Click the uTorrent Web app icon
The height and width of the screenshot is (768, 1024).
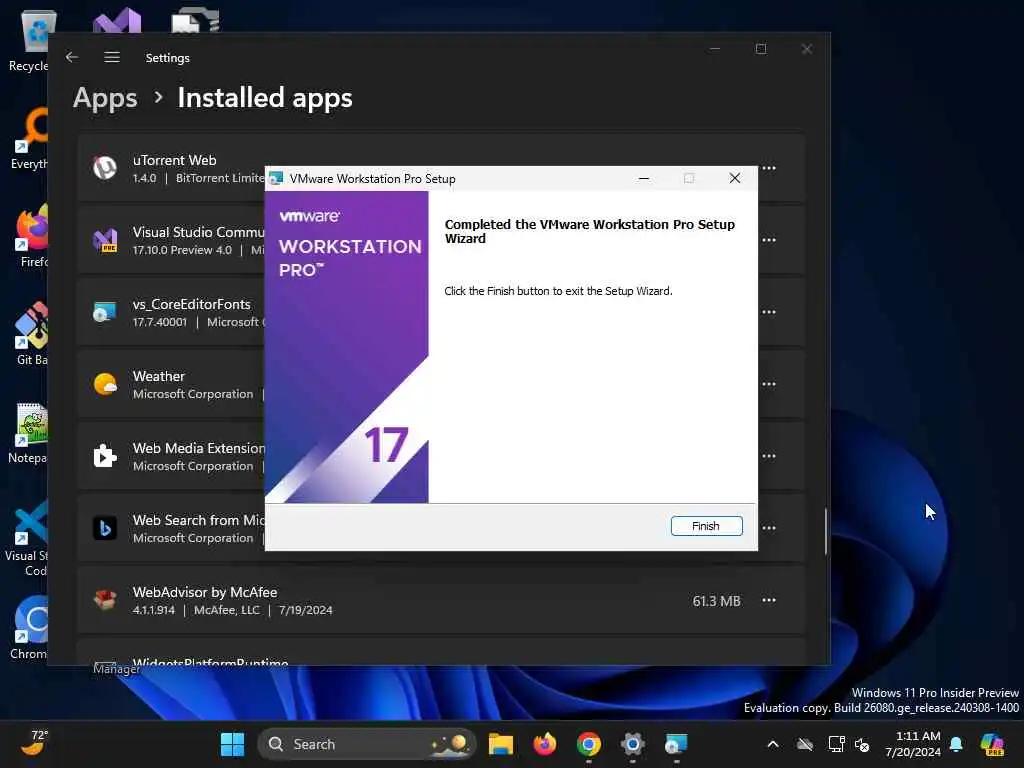(x=104, y=168)
